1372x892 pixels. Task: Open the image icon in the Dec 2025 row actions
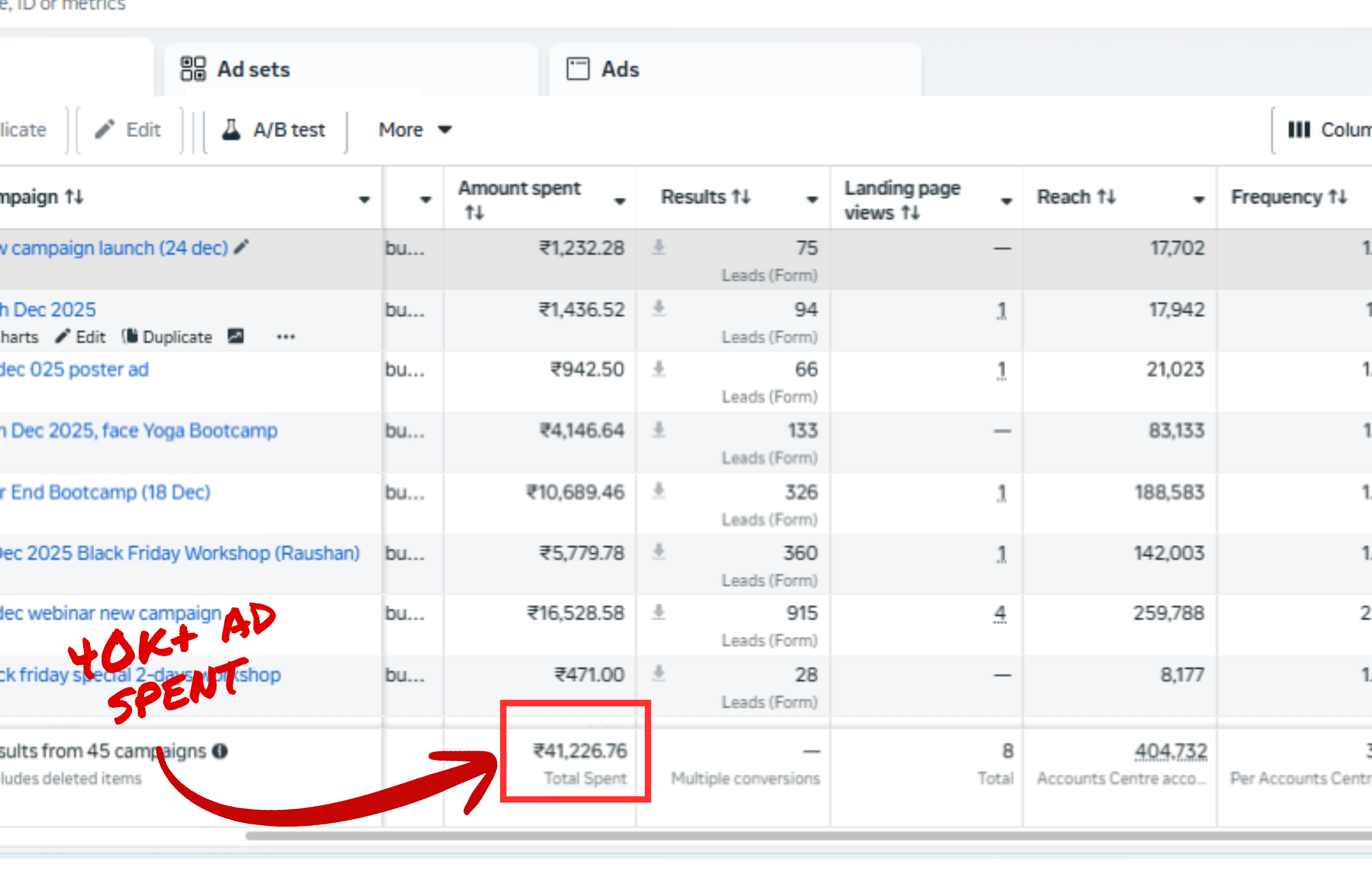236,336
